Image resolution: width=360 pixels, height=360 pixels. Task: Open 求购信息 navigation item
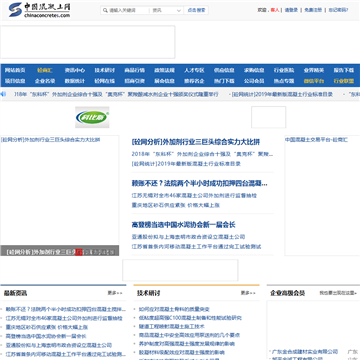coord(254,70)
